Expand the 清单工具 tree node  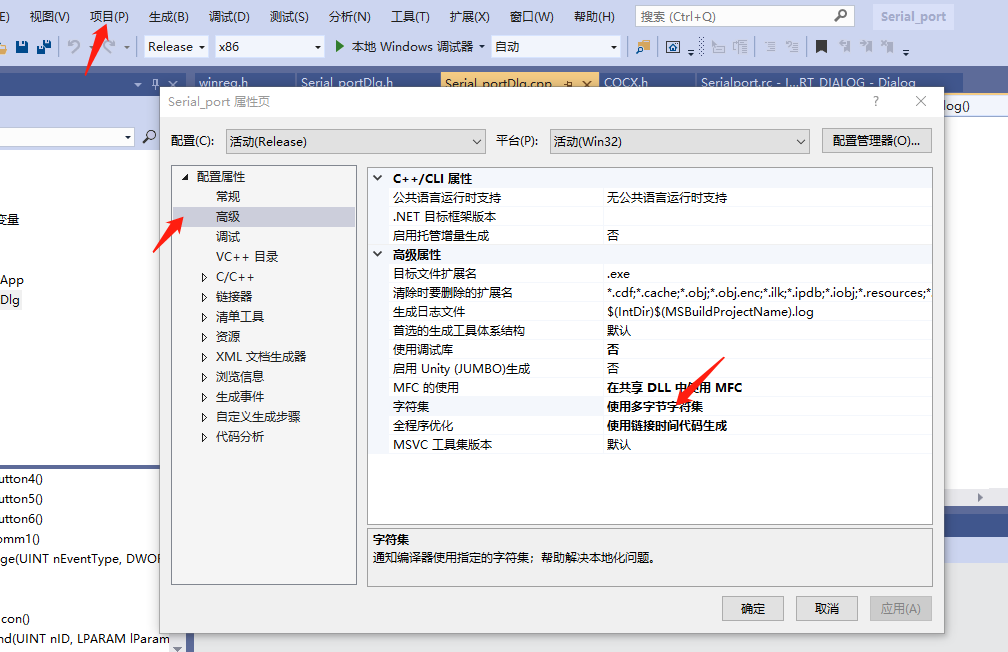click(x=204, y=317)
